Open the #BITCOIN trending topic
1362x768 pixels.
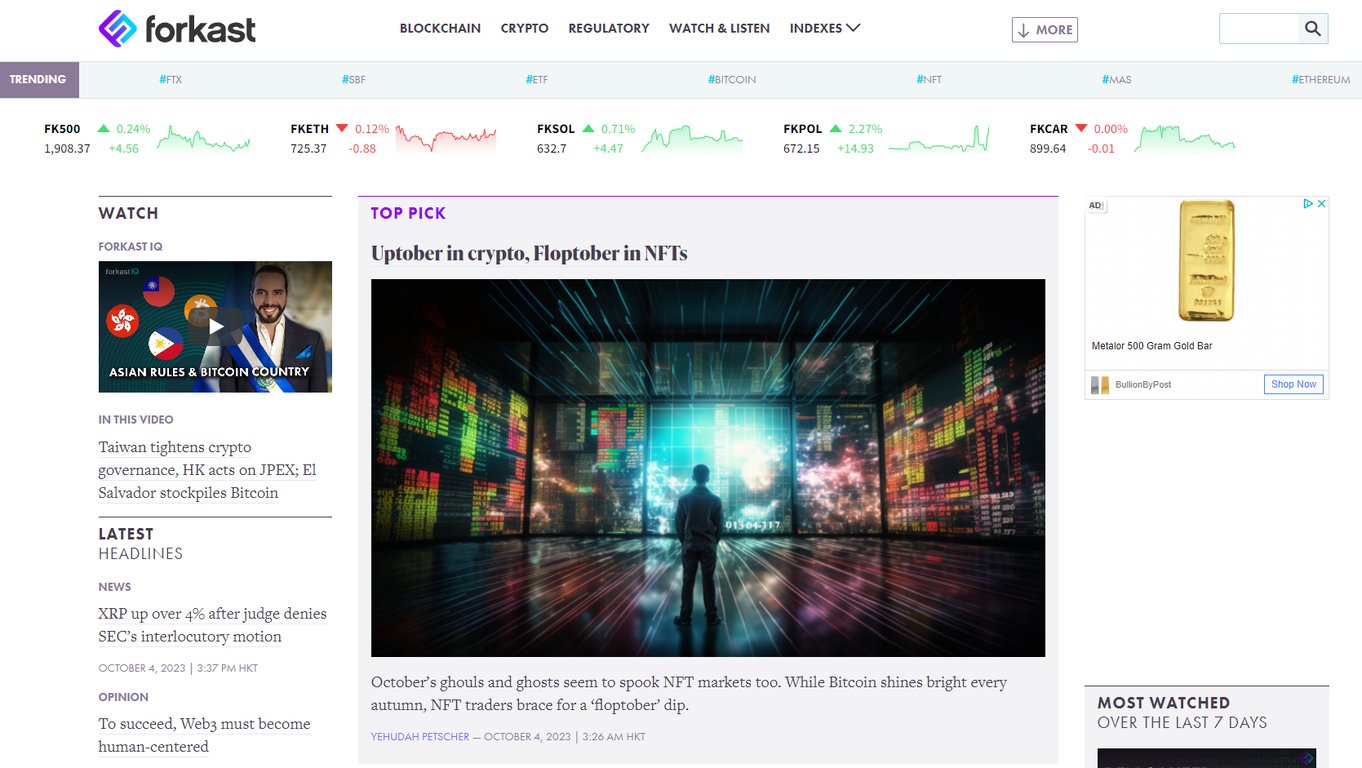coord(731,79)
